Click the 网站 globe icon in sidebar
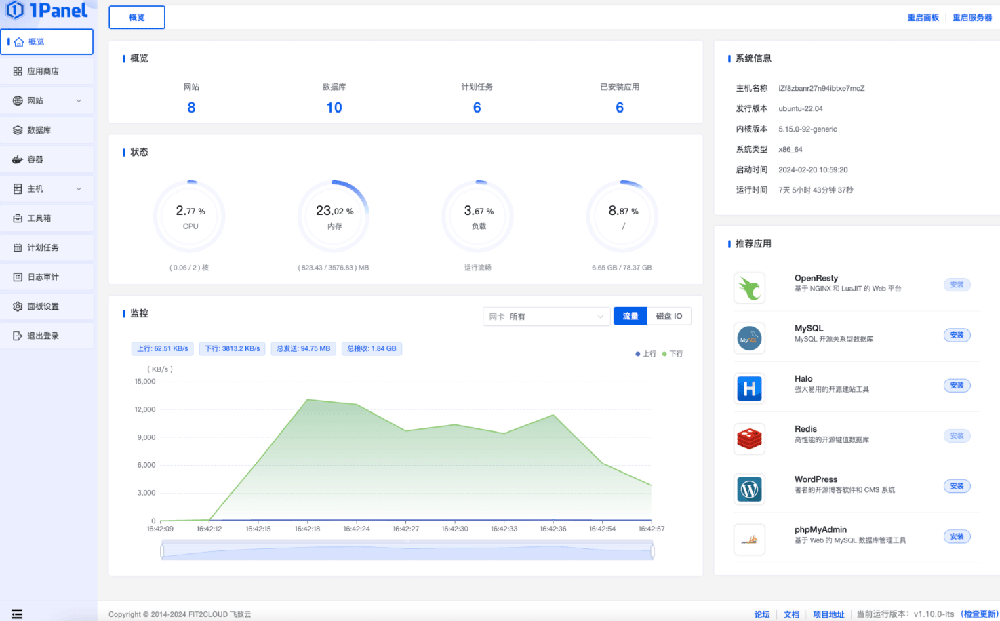Screen dimensions: 1000x621 (x=18, y=101)
